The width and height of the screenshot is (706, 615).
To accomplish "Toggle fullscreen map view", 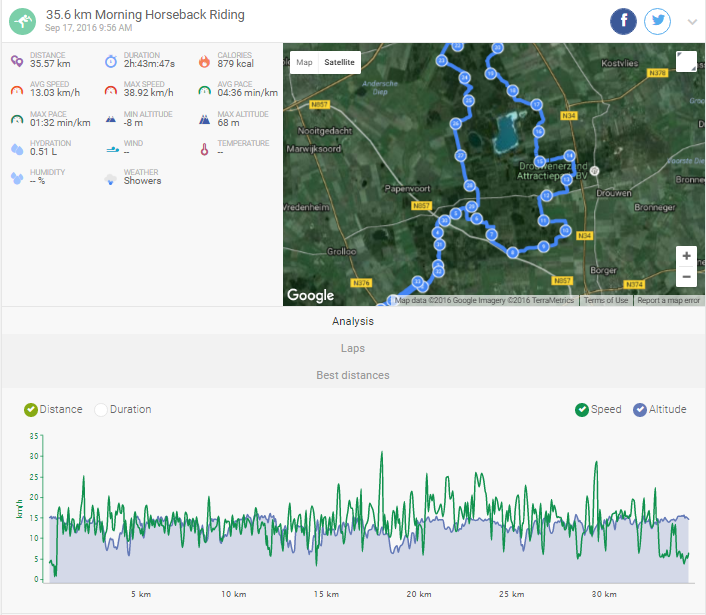I will pyautogui.click(x=686, y=62).
